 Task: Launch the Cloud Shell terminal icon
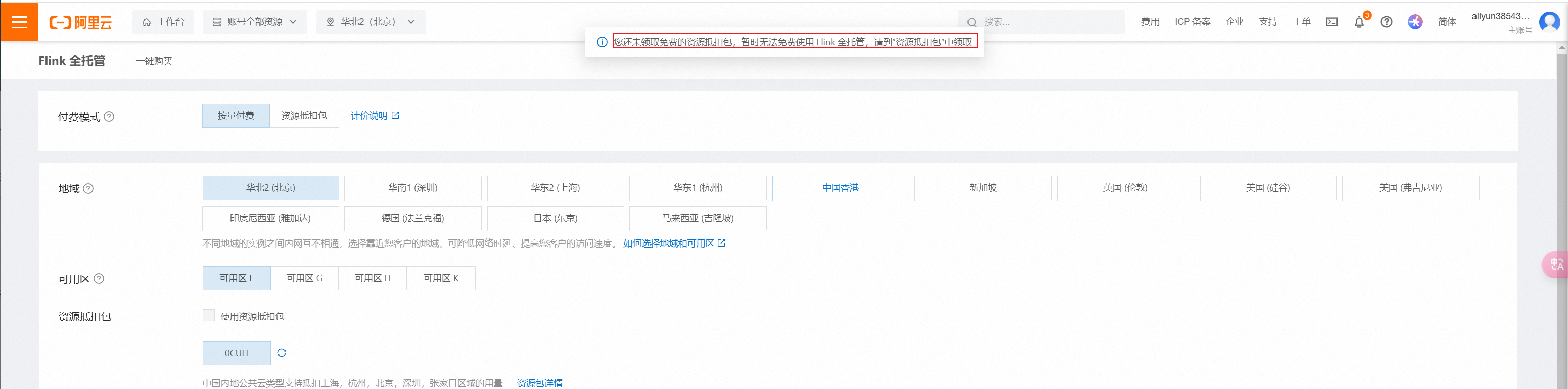(1332, 22)
